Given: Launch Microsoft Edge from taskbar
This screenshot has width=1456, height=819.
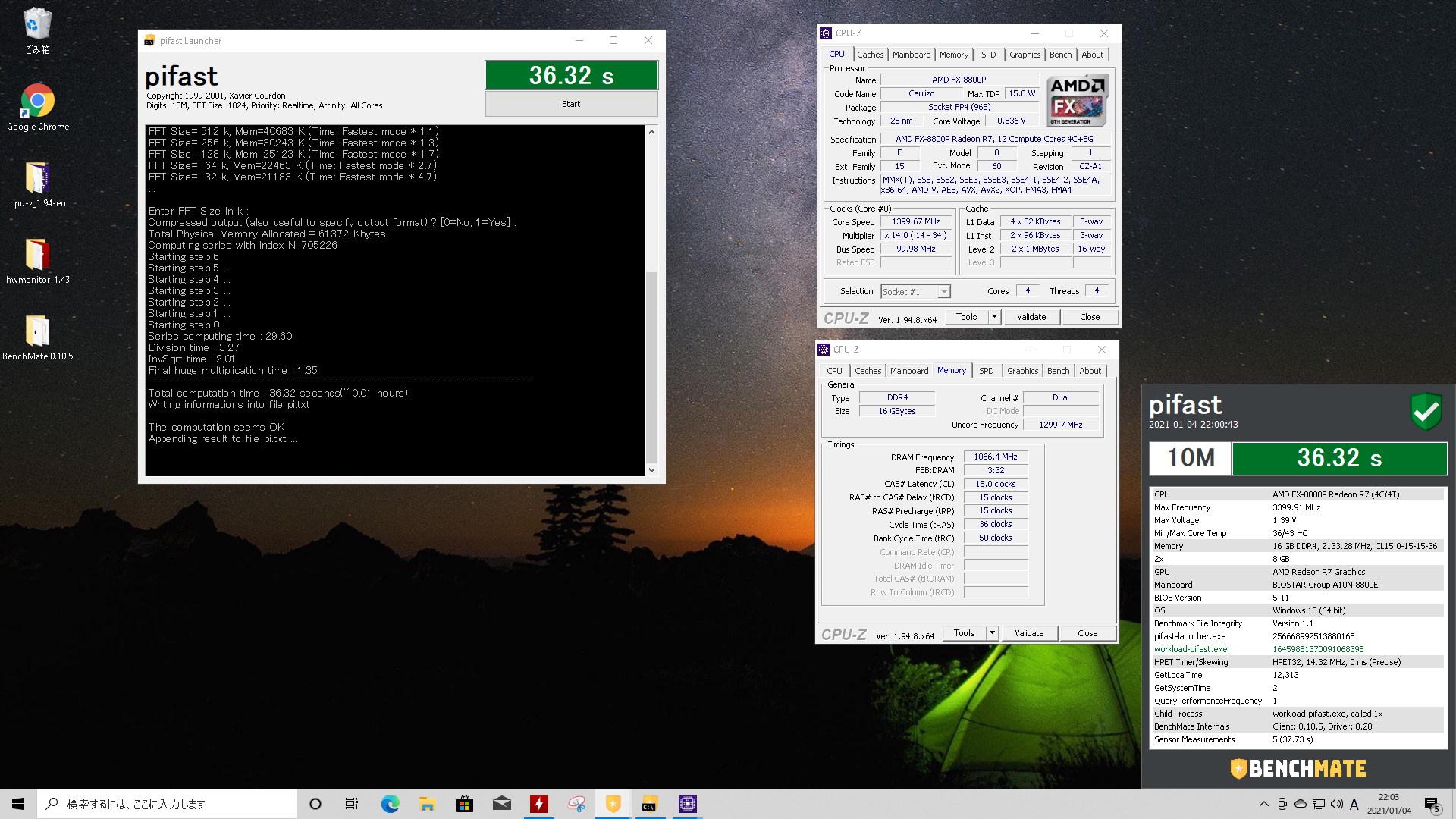Looking at the screenshot, I should [x=390, y=804].
